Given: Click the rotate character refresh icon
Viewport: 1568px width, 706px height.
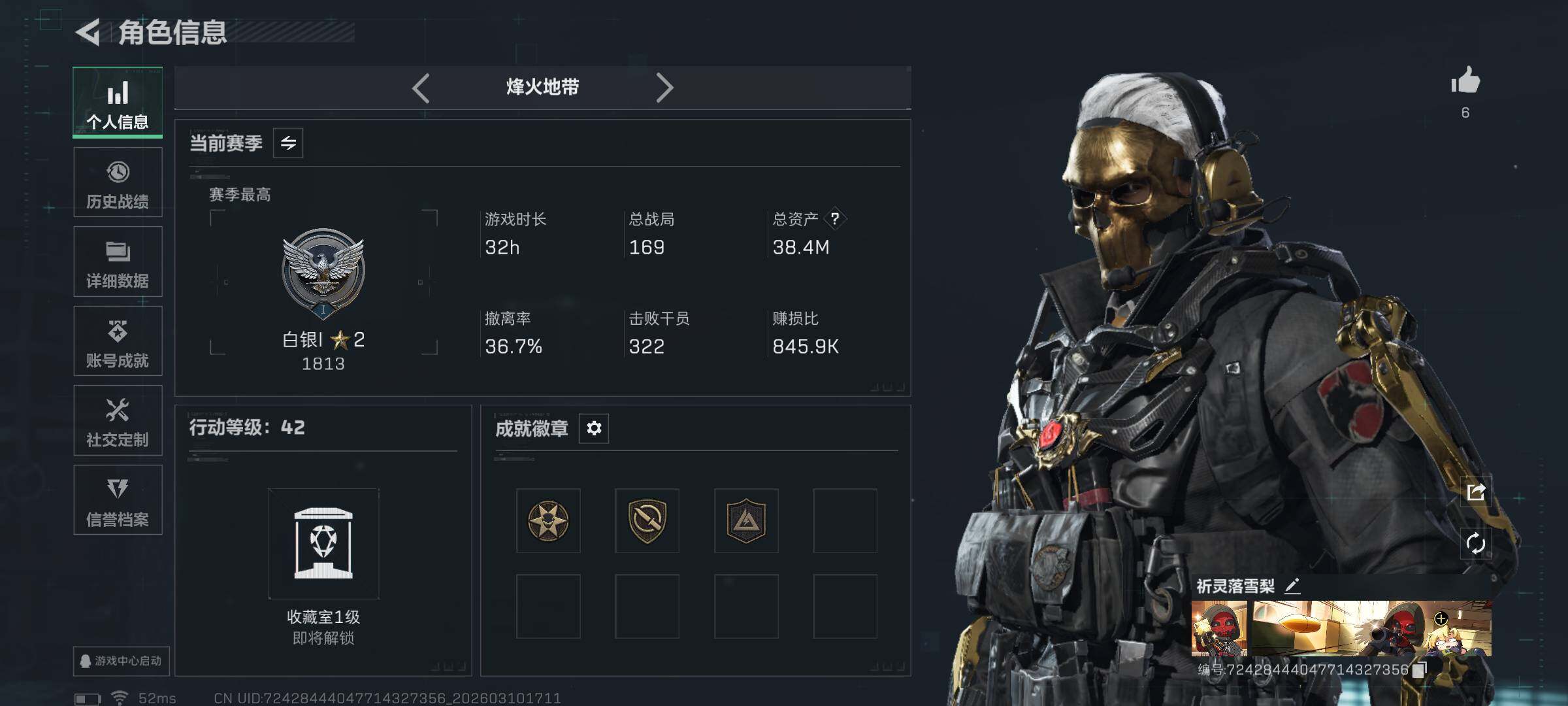Looking at the screenshot, I should click(1476, 543).
